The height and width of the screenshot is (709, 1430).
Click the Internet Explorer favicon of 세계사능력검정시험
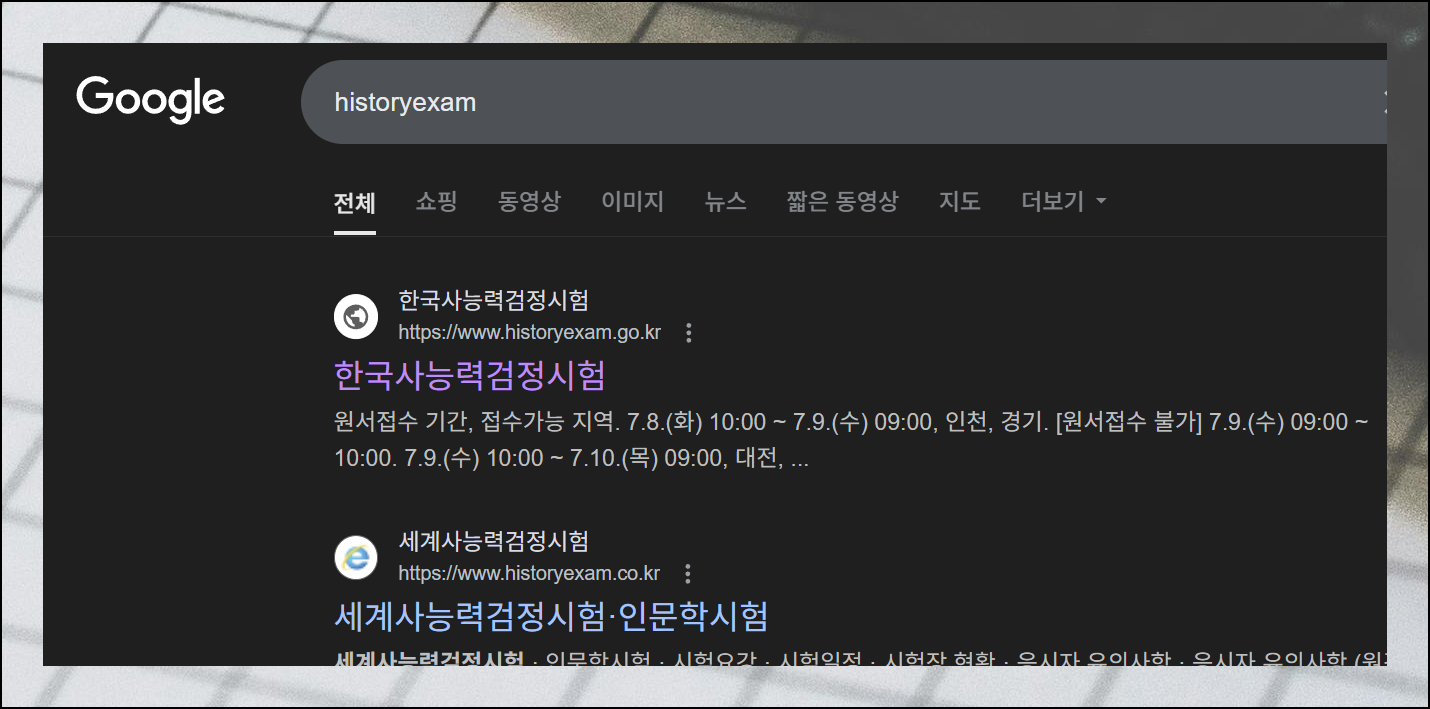[x=356, y=557]
